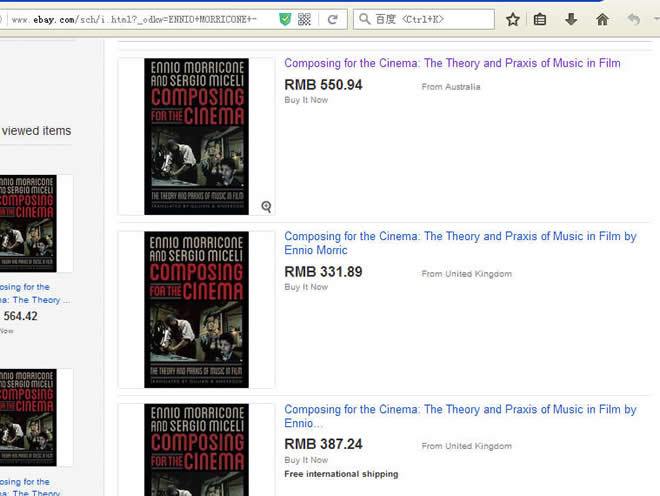660x496 pixels.
Task: Open listing title ending 'by Ennio Morric'
Action: (x=460, y=243)
